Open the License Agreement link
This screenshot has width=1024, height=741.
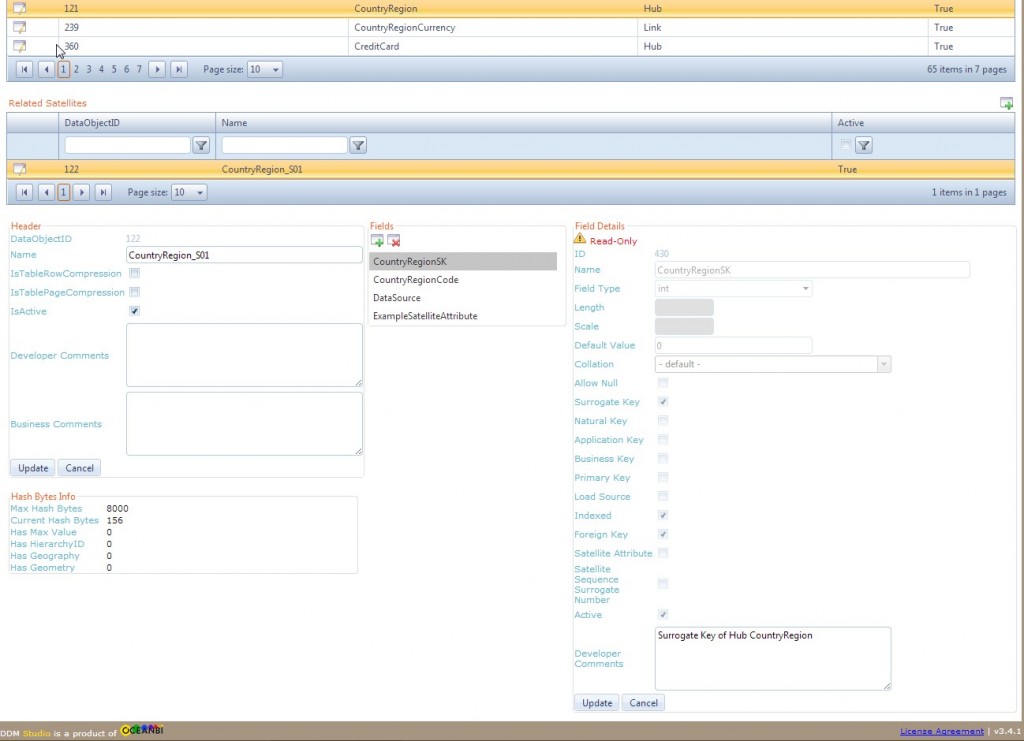(942, 732)
